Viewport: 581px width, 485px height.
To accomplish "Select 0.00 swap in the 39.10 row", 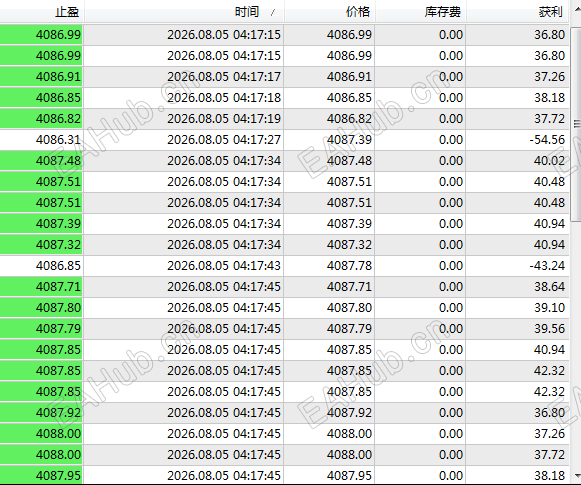I will pyautogui.click(x=421, y=308).
